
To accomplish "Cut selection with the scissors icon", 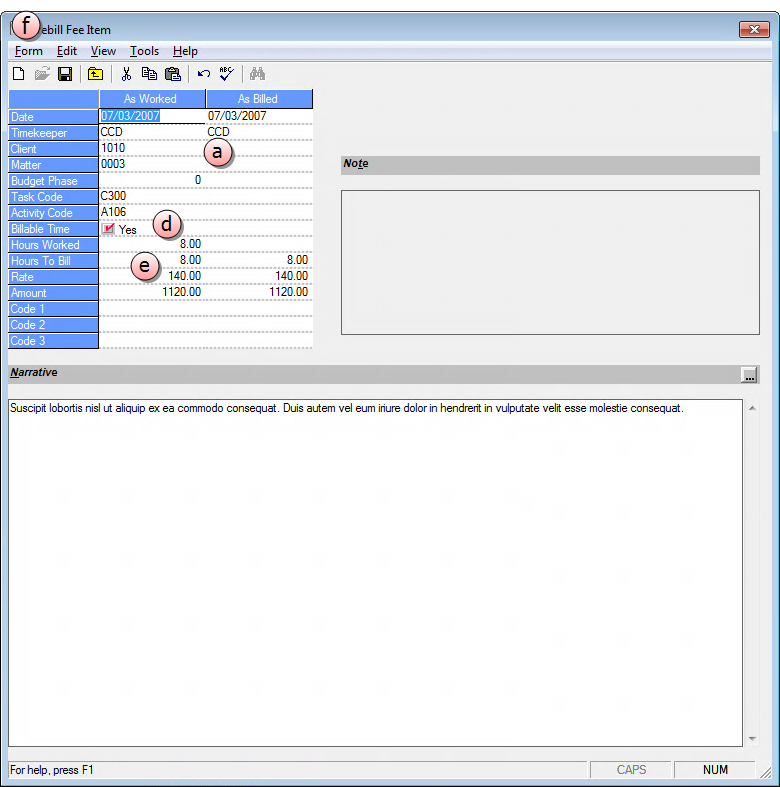I will [126, 74].
